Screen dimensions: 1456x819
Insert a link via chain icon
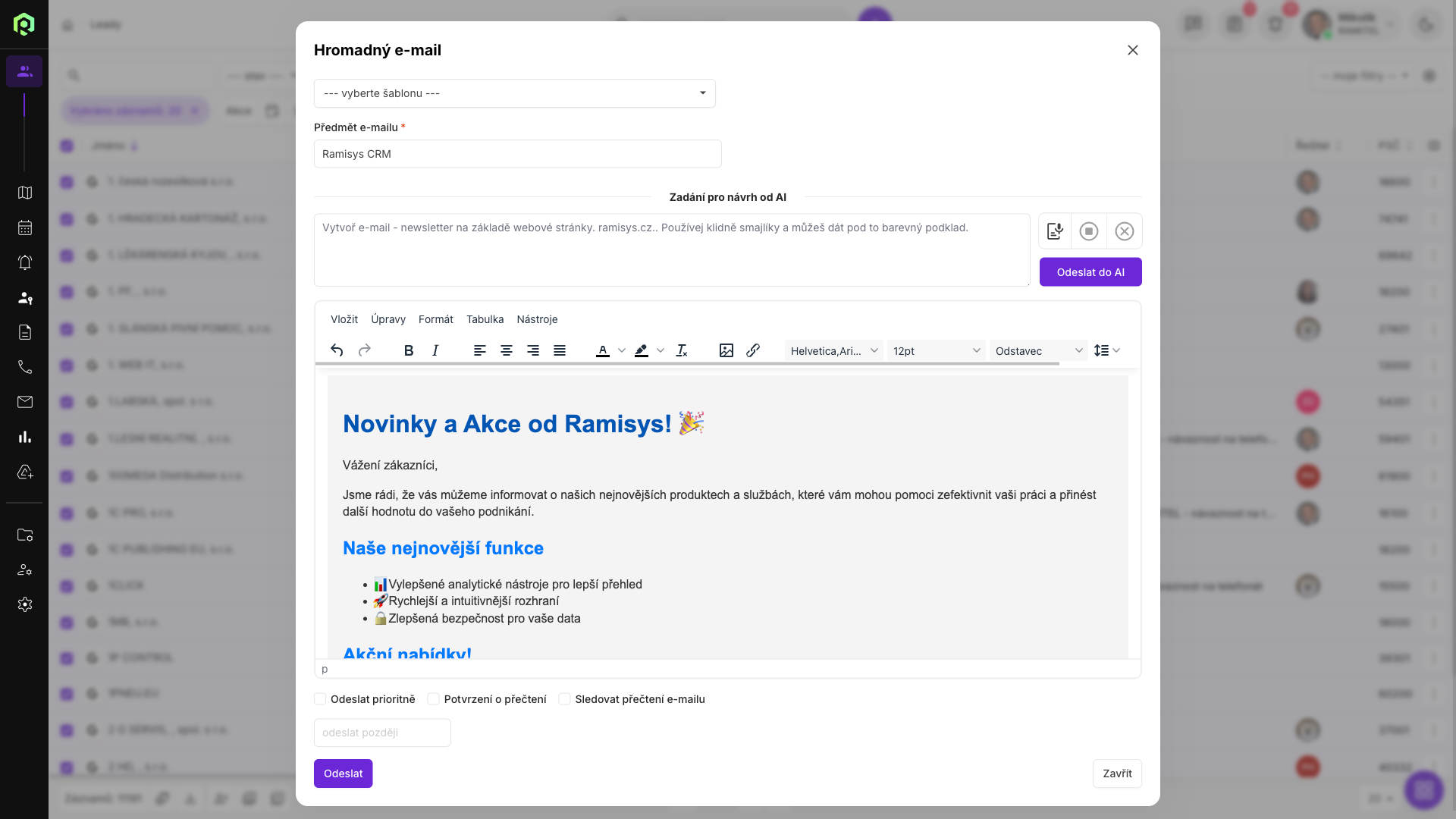coord(753,350)
